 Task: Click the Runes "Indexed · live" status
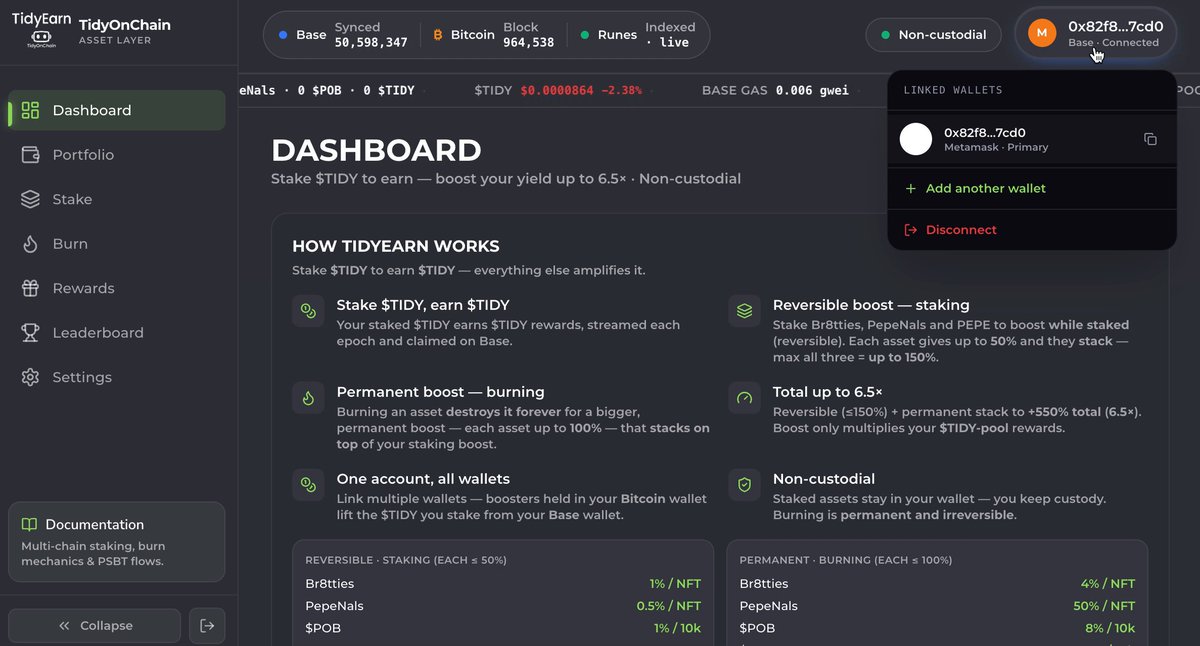click(x=668, y=35)
